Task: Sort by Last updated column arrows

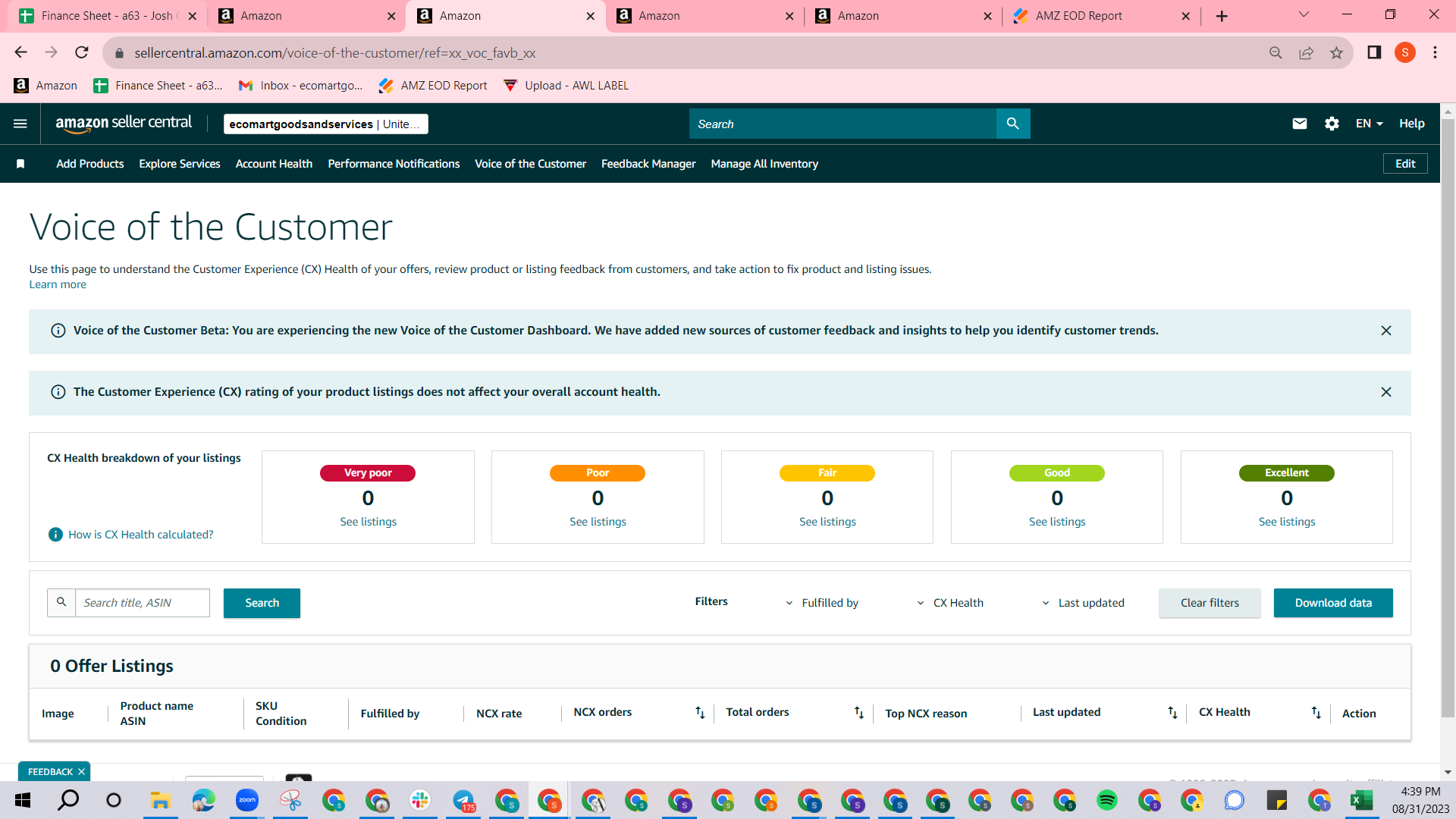Action: coord(1172,713)
